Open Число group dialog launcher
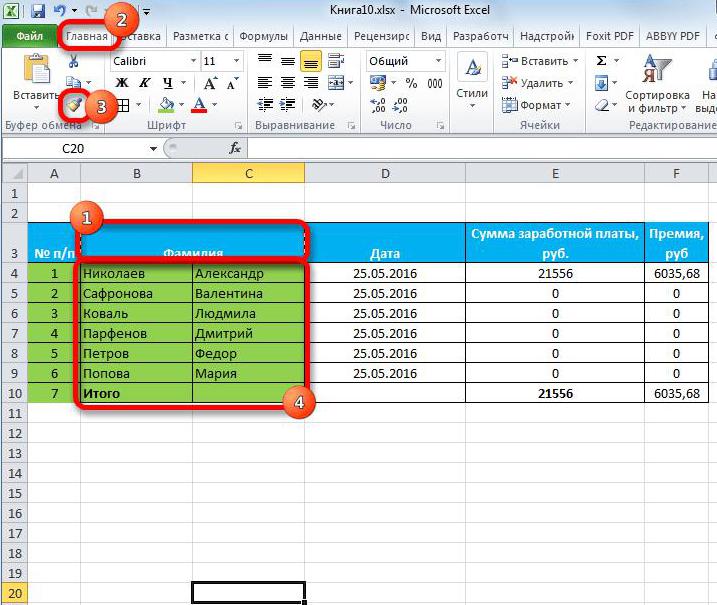 click(x=440, y=125)
